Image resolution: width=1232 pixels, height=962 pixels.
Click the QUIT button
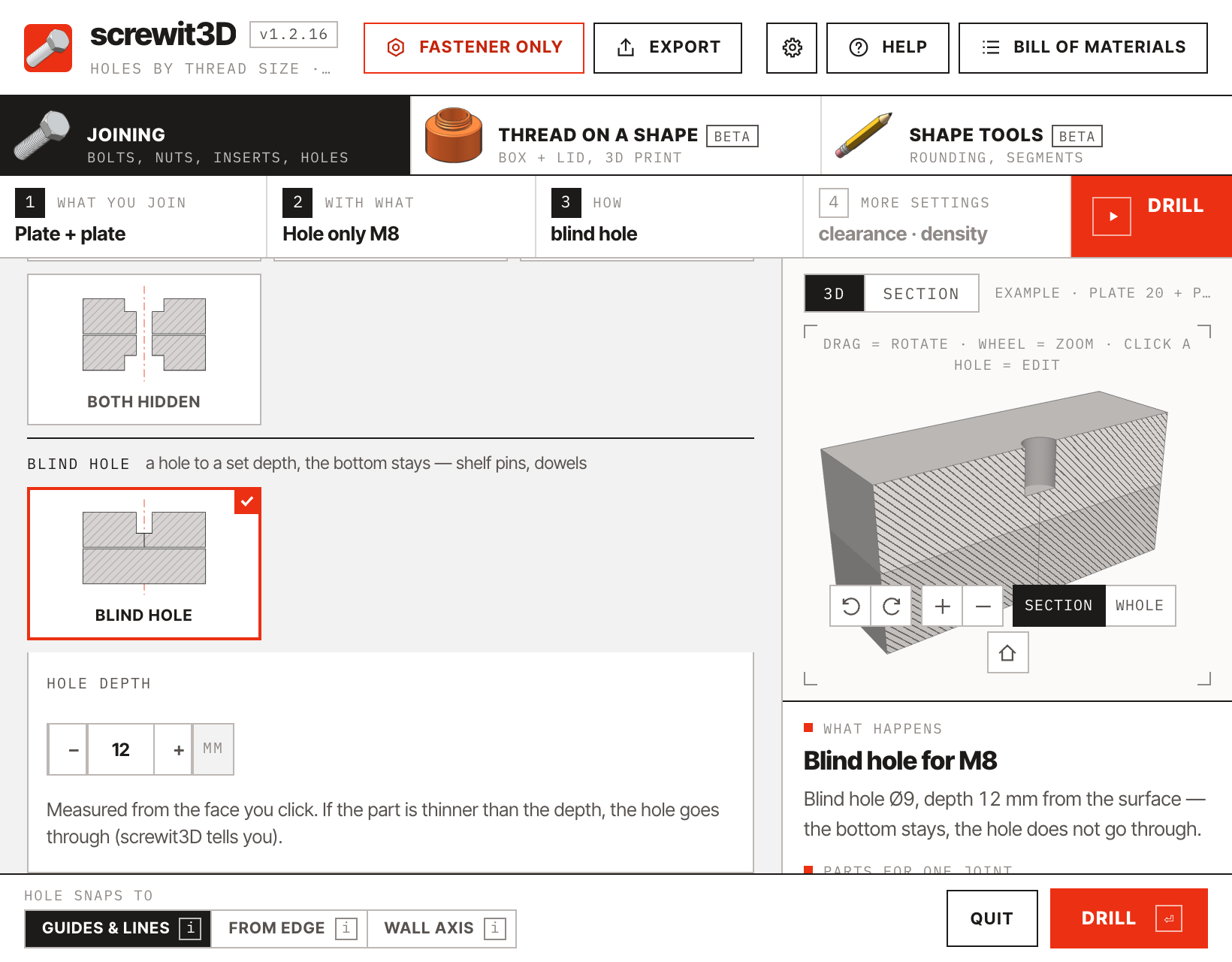pos(992,918)
